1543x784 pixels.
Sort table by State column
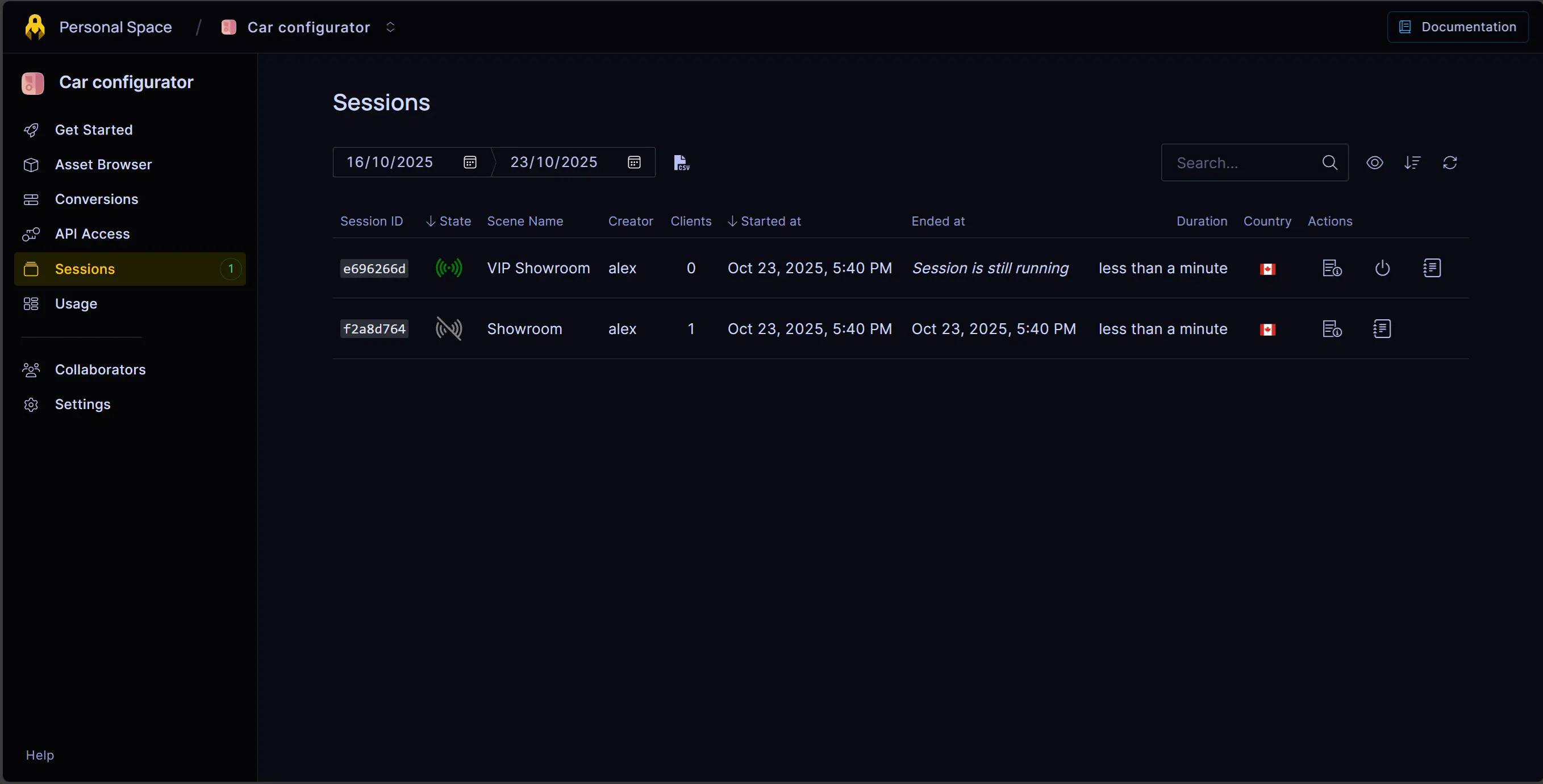(x=448, y=221)
